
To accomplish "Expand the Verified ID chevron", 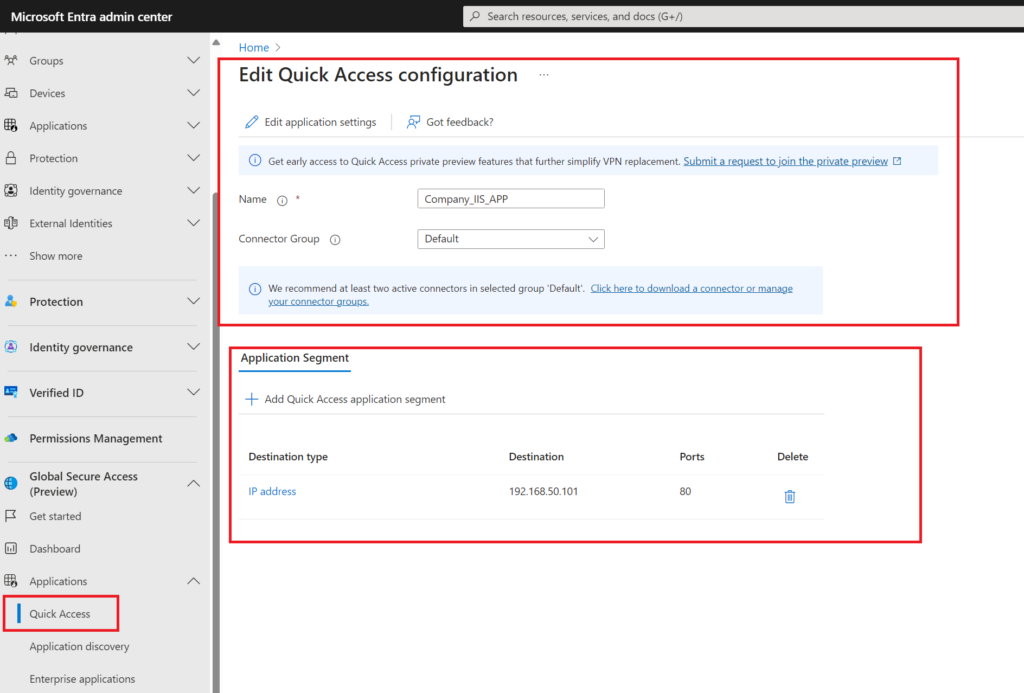I will pyautogui.click(x=193, y=393).
